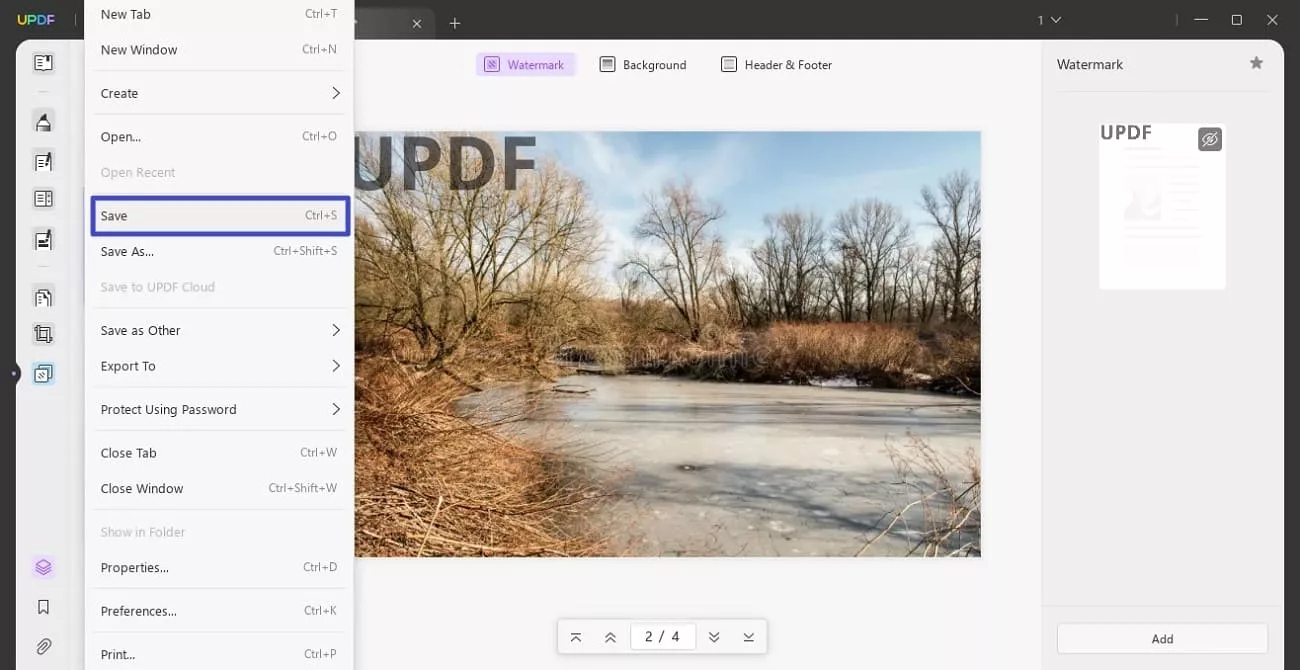The image size is (1300, 670).
Task: Select the UPDF watermark template thumbnail
Action: 1162,206
